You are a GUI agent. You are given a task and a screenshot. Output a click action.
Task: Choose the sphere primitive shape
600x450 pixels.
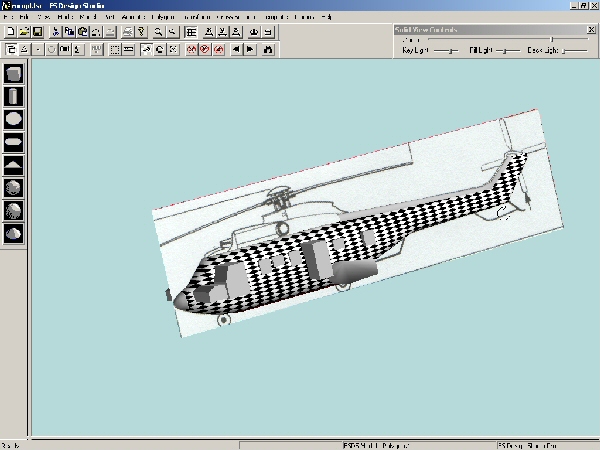pos(13,119)
